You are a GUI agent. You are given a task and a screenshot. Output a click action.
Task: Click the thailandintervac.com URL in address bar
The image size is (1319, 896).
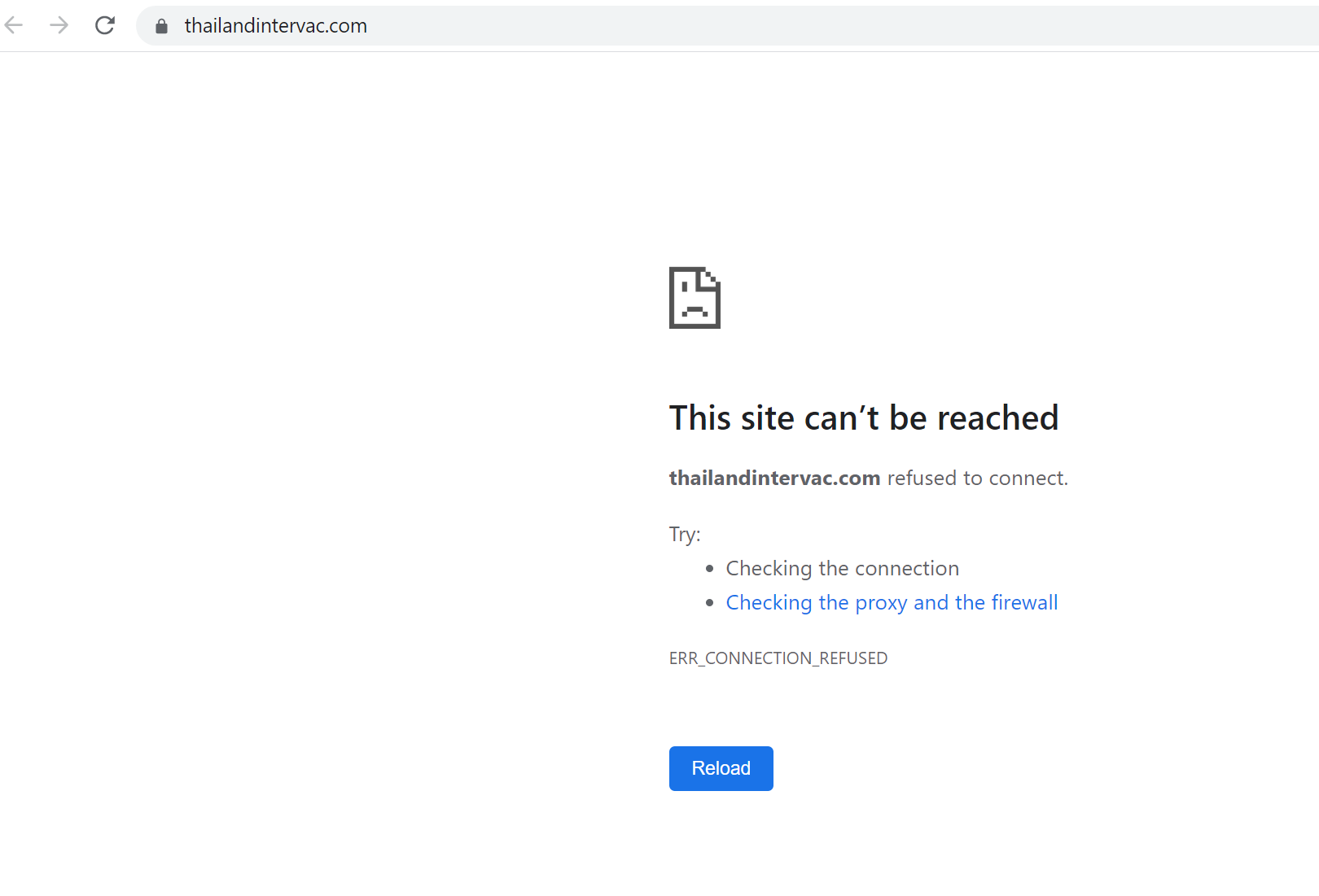click(275, 26)
